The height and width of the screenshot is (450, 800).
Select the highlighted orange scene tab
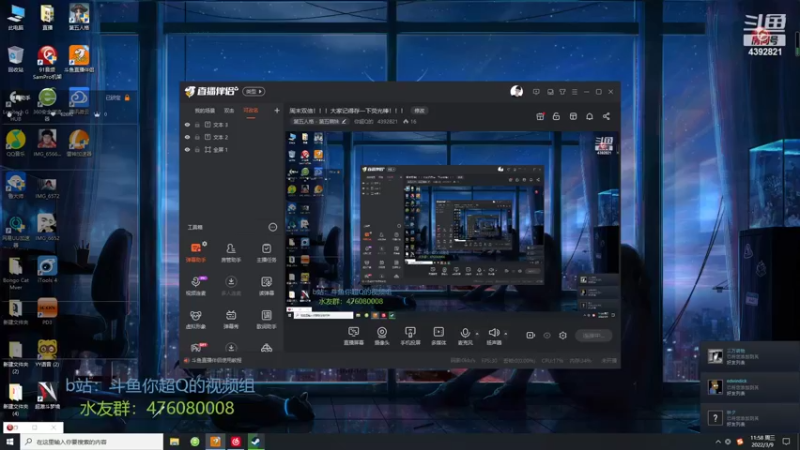click(x=251, y=111)
